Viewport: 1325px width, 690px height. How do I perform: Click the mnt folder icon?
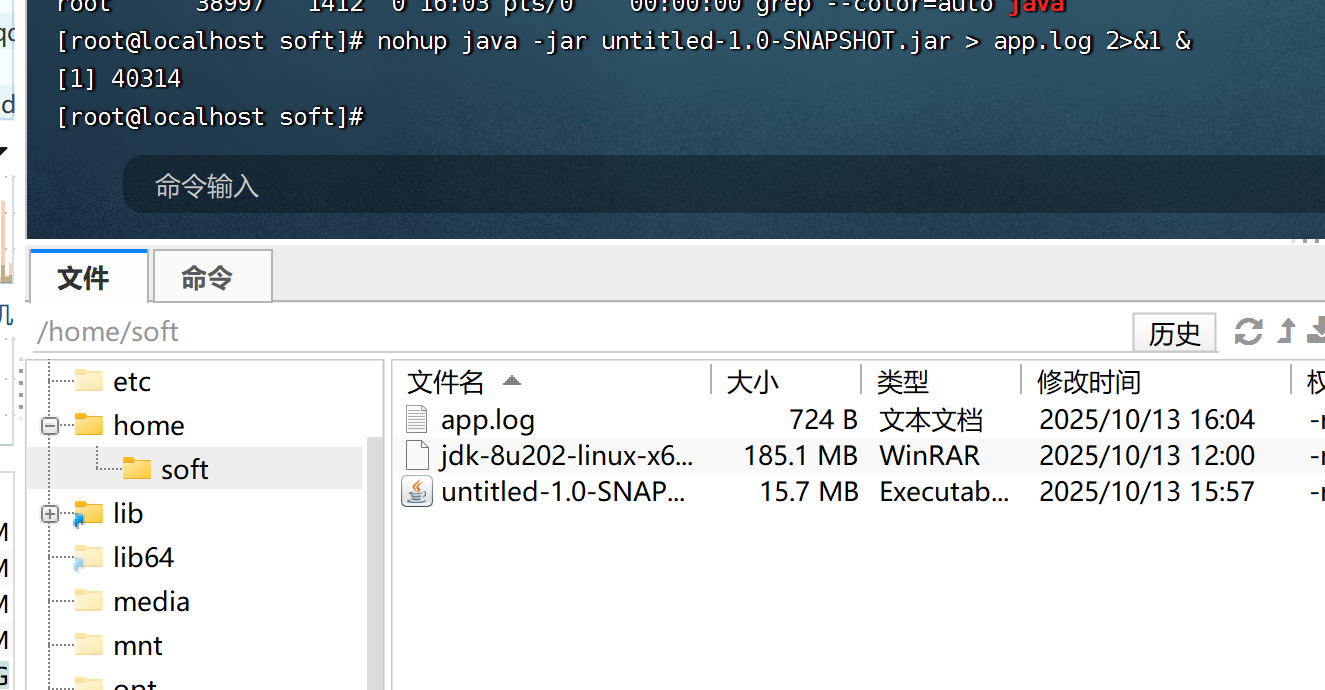[89, 645]
